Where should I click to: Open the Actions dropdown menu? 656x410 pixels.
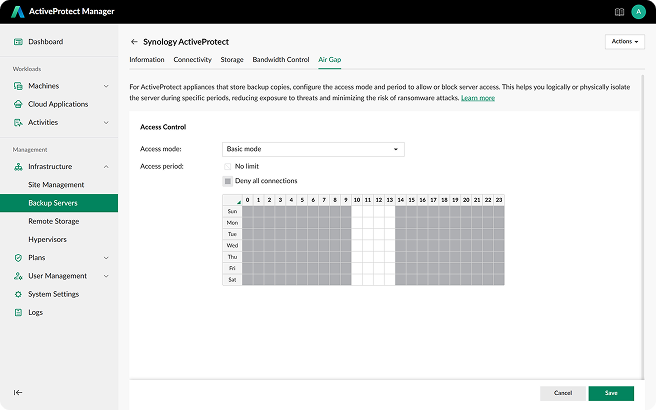coord(624,42)
